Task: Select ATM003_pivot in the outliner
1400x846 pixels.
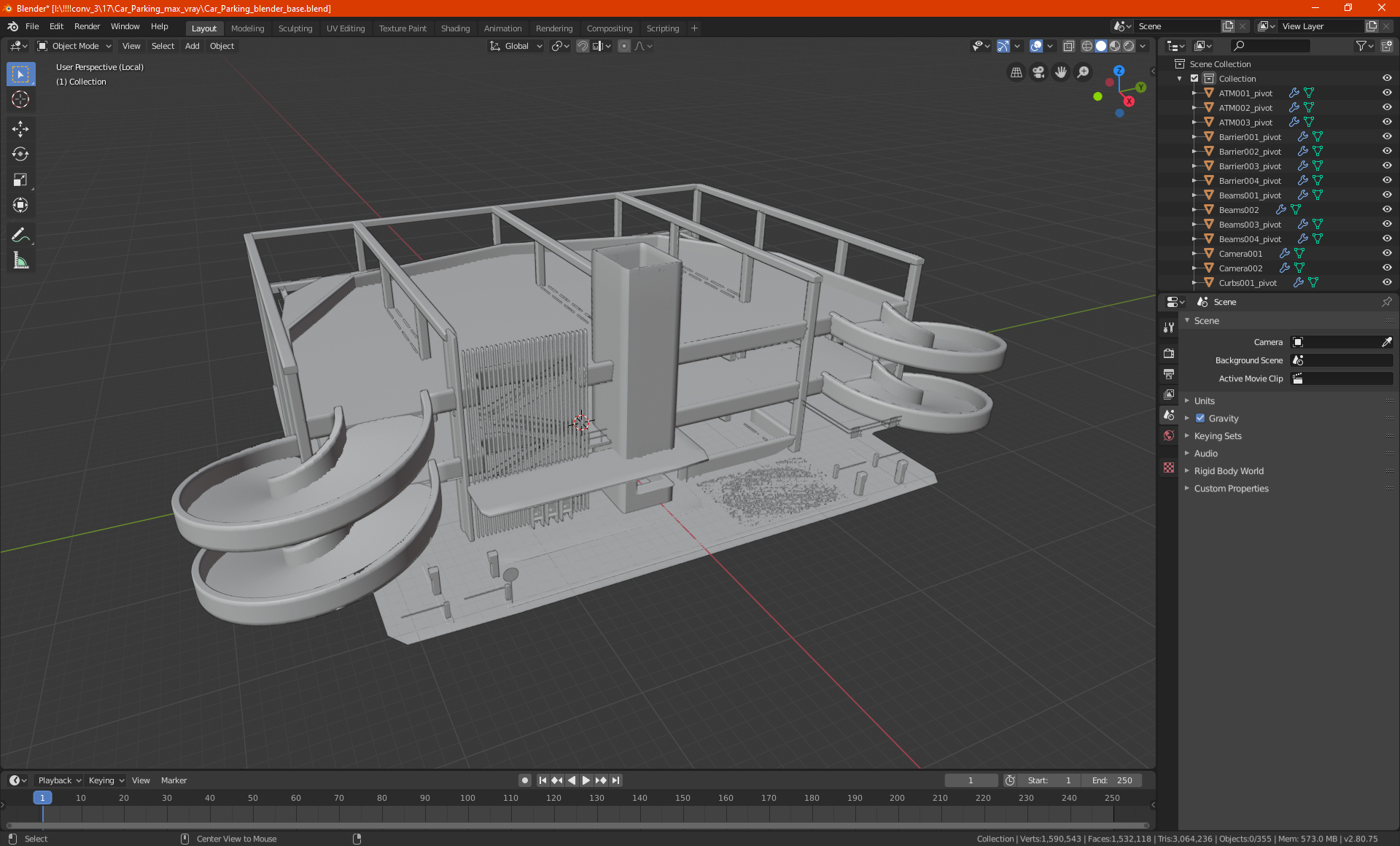Action: [x=1245, y=123]
